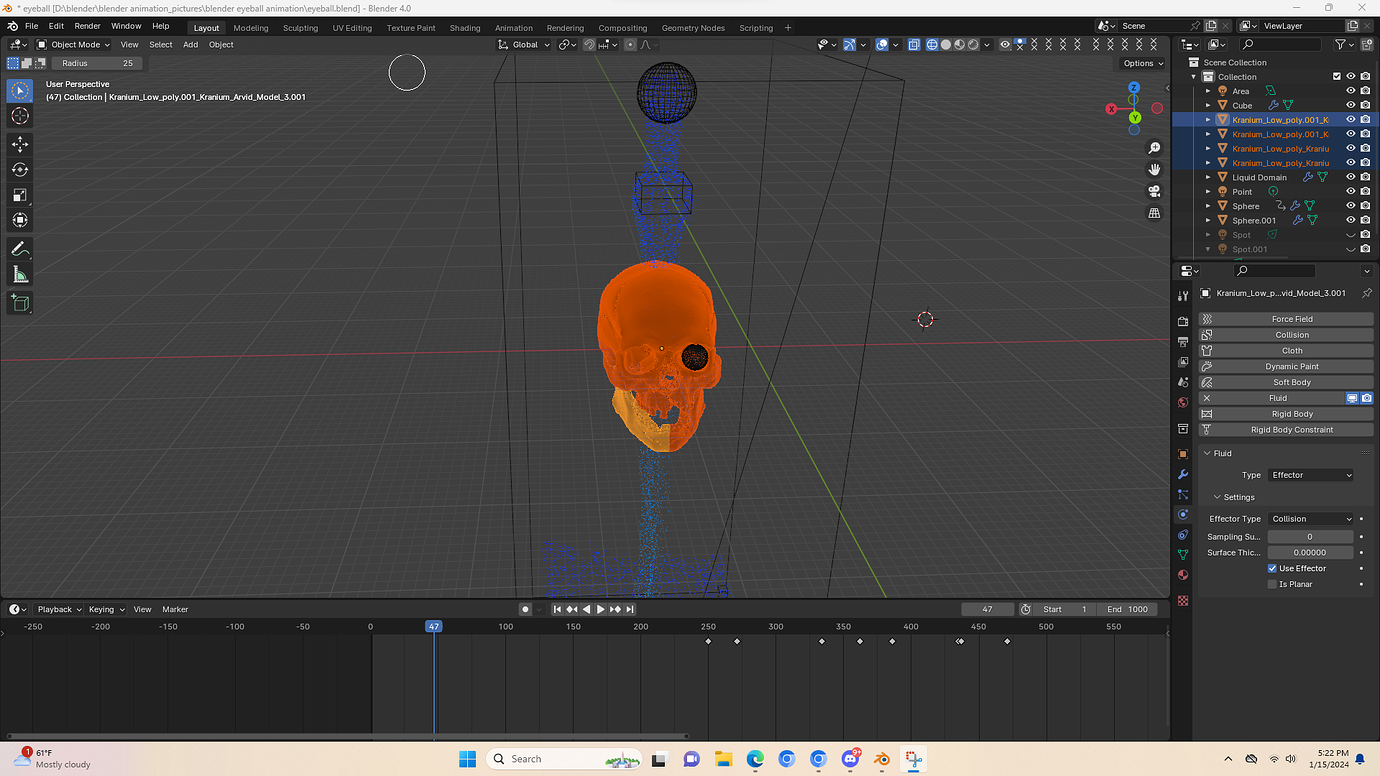This screenshot has width=1380, height=776.
Task: Enable the Use Effector checkbox
Action: click(x=1272, y=568)
